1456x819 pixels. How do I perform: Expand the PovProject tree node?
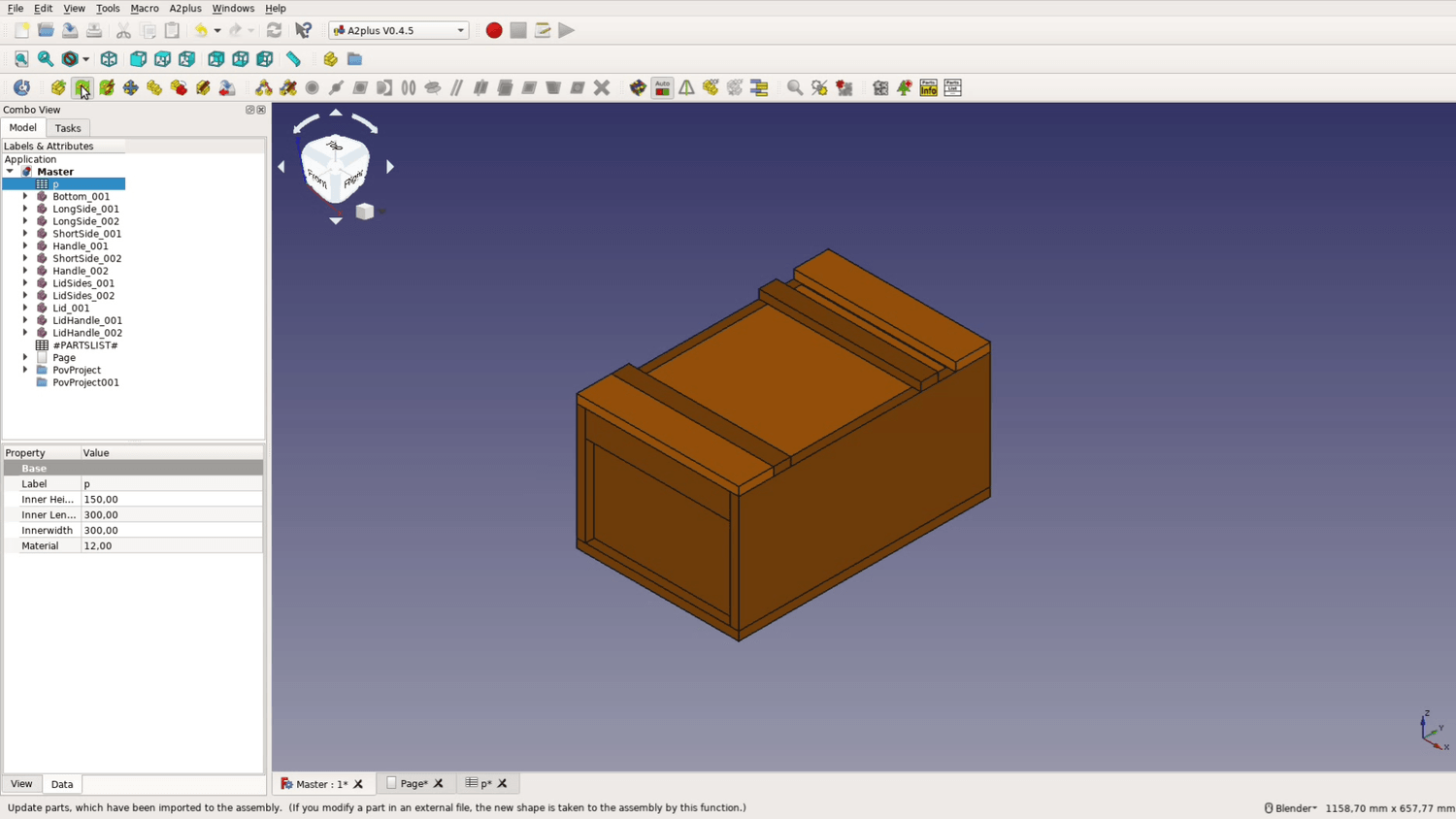(25, 370)
